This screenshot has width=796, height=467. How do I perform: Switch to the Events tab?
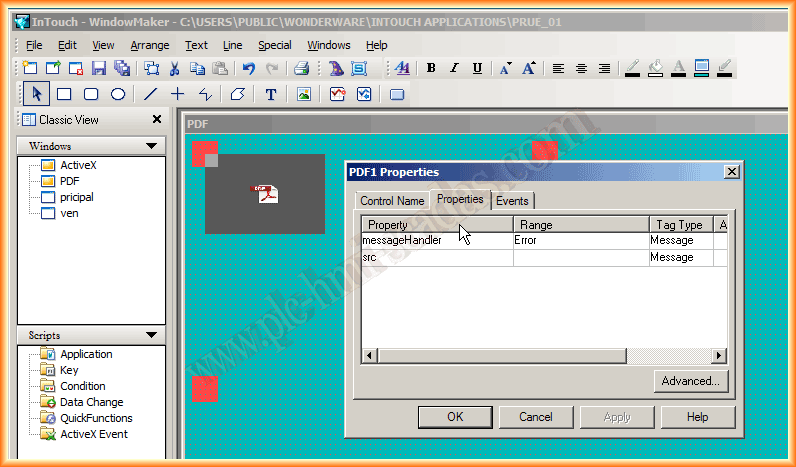point(512,200)
